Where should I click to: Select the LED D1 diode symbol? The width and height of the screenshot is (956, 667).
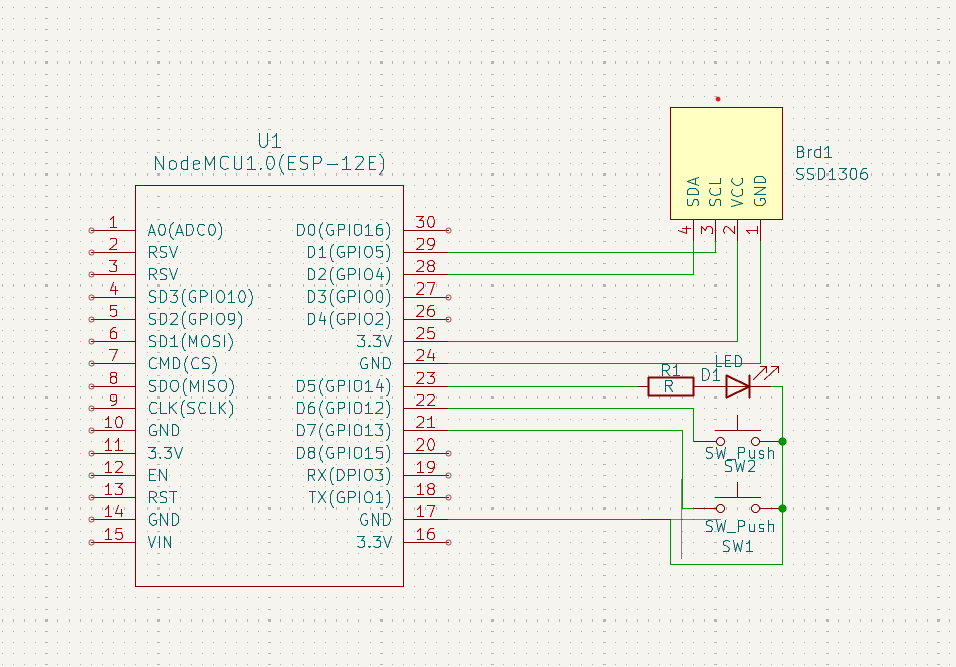click(738, 386)
